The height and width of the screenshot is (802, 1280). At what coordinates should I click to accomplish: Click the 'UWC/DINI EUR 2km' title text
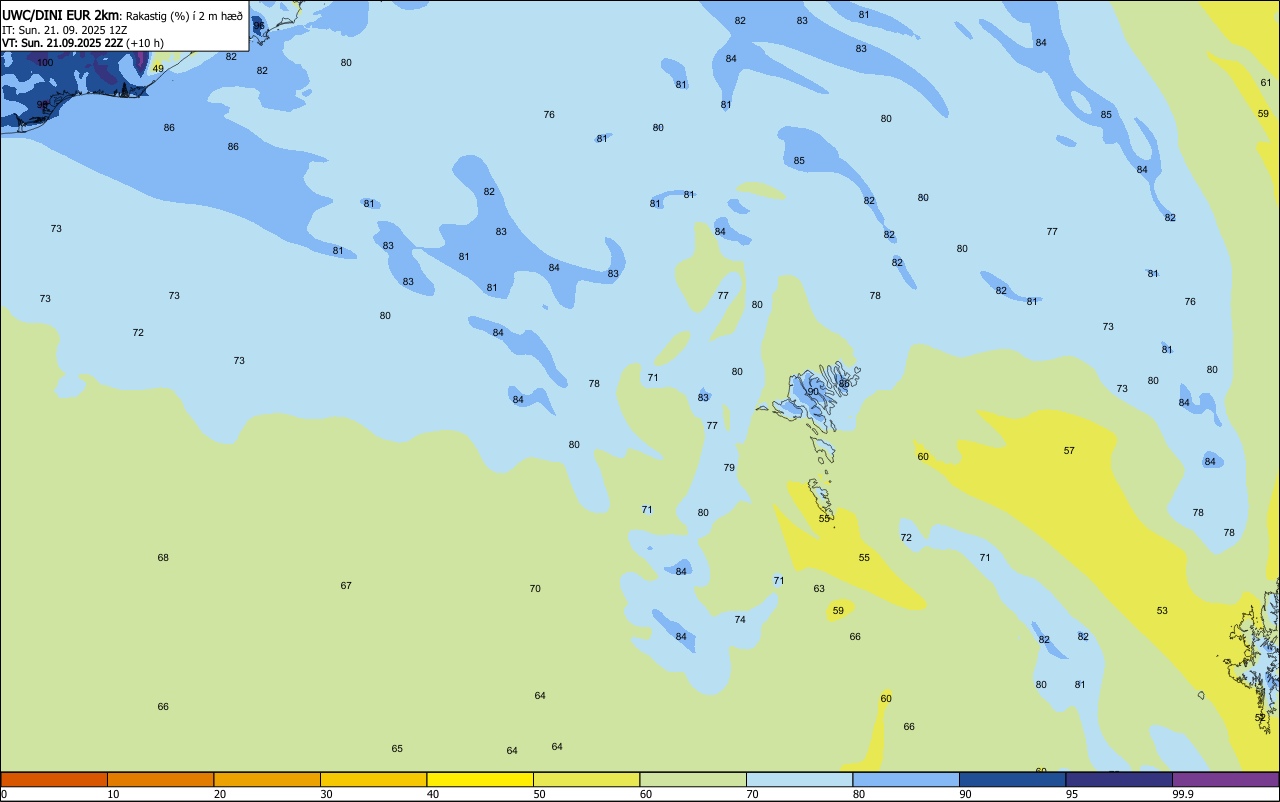[60, 15]
